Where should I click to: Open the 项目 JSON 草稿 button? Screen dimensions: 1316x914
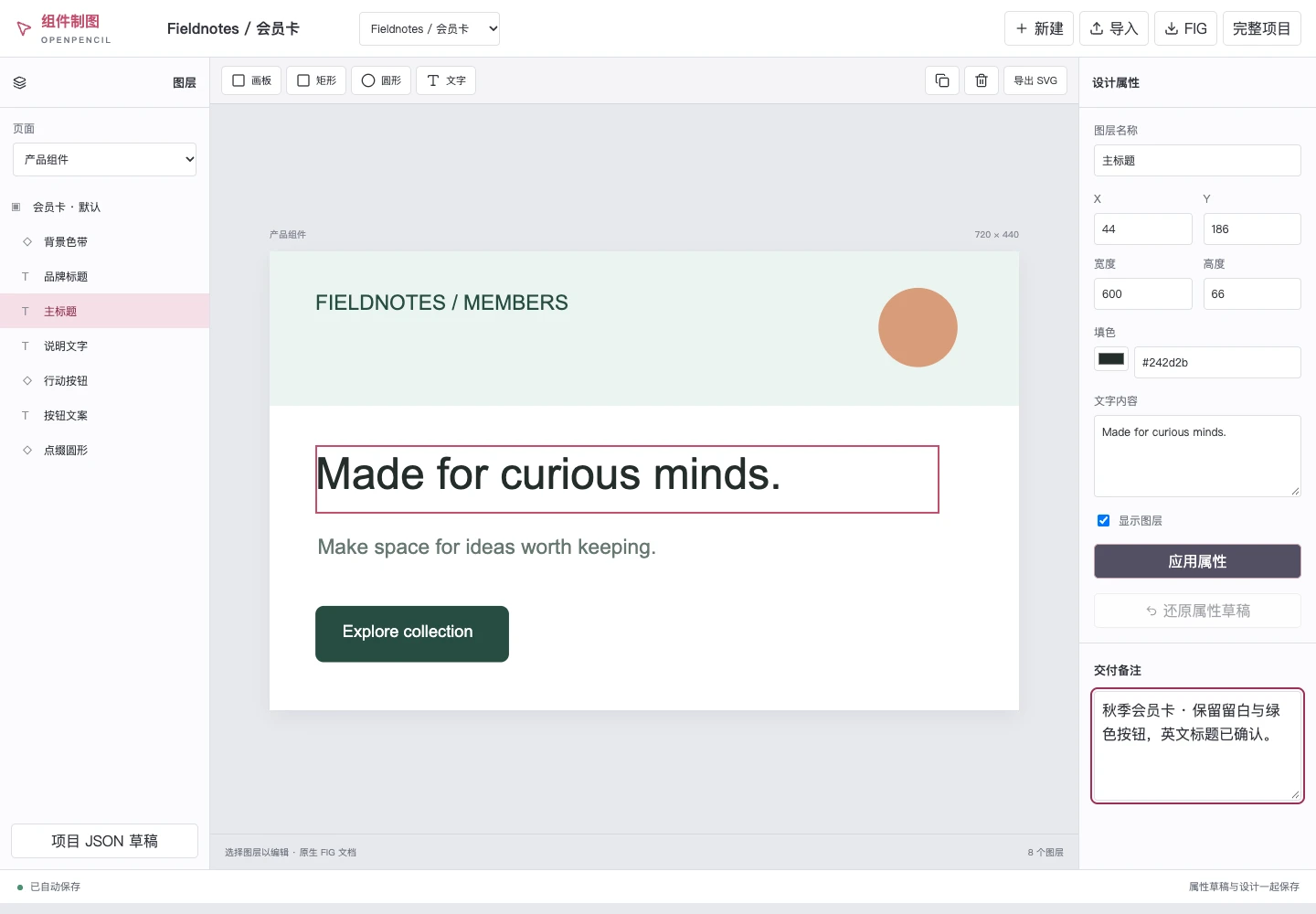click(x=104, y=841)
